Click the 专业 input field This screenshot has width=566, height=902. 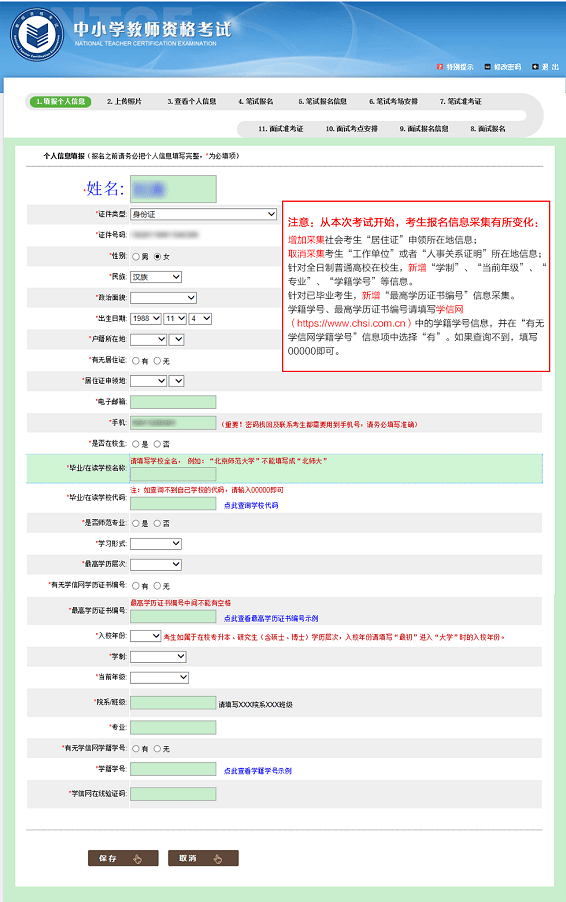pos(173,728)
